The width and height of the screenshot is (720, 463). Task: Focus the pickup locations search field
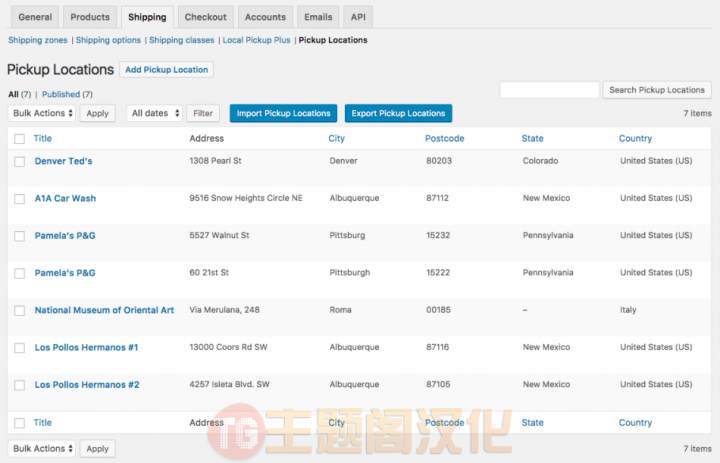[x=550, y=90]
